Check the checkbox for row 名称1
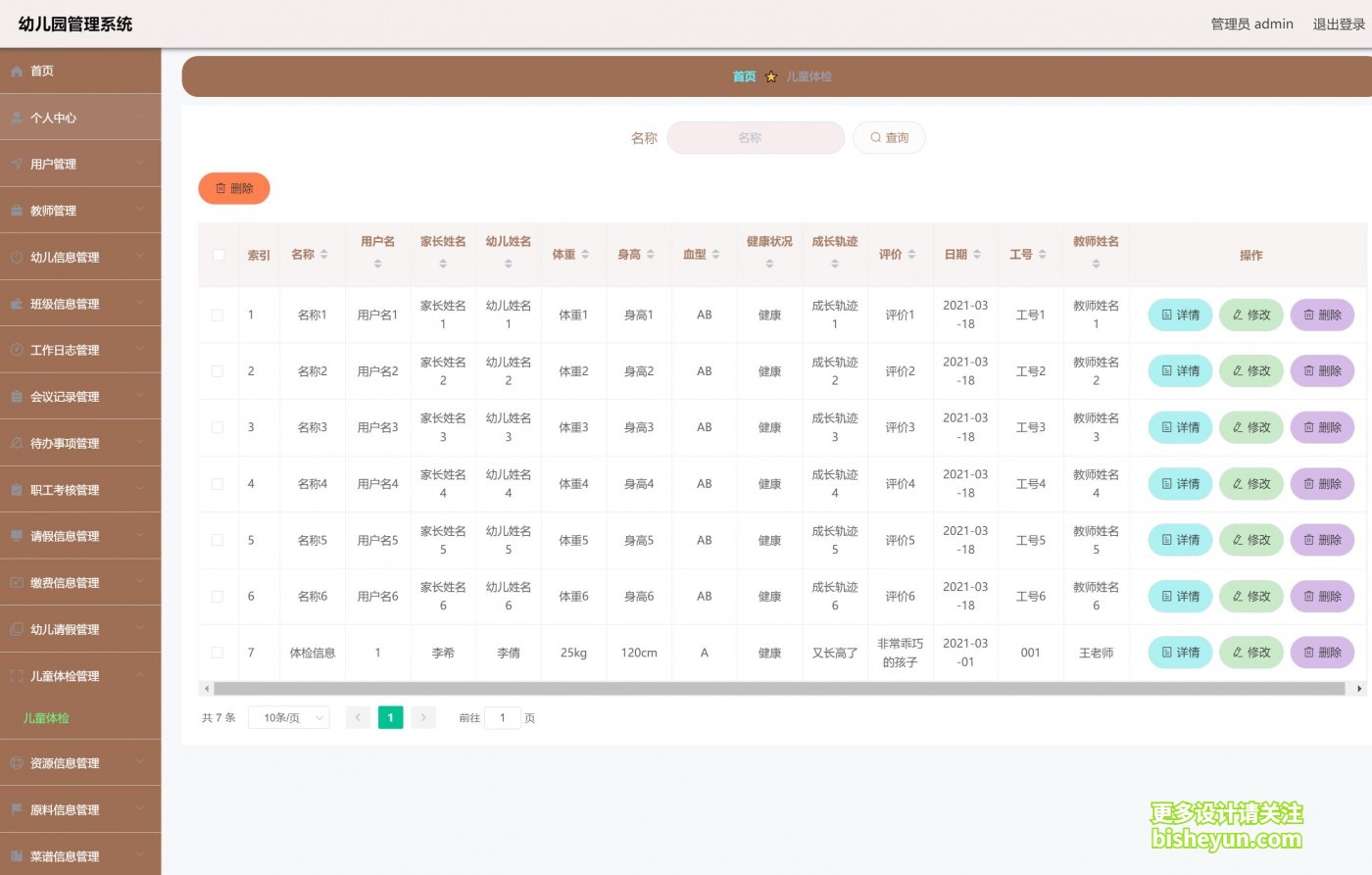 [218, 316]
